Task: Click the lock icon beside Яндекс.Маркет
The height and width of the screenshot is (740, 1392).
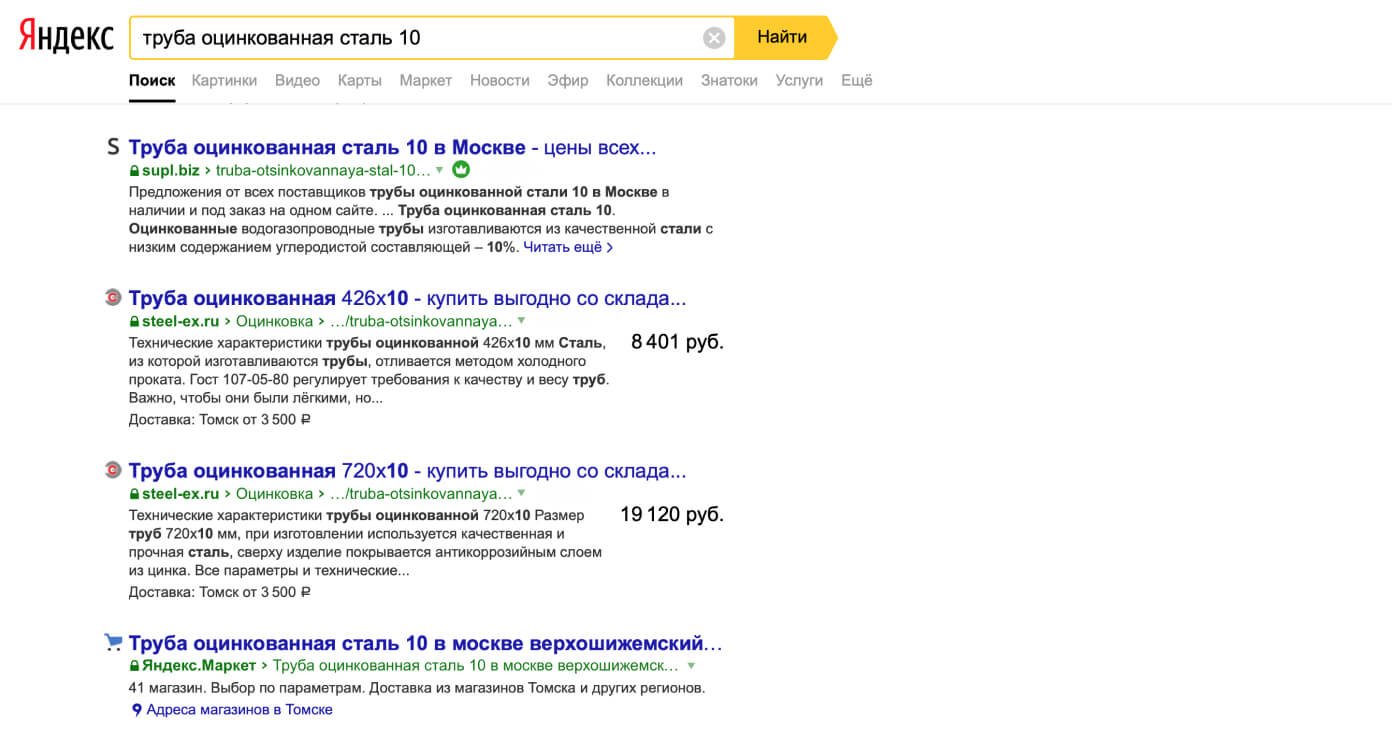Action: point(134,665)
